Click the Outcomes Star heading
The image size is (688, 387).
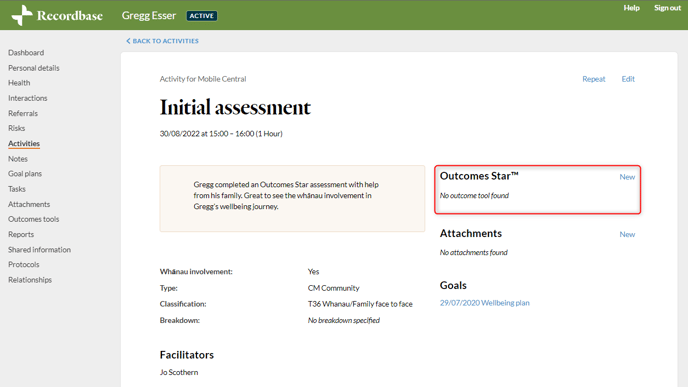(479, 176)
